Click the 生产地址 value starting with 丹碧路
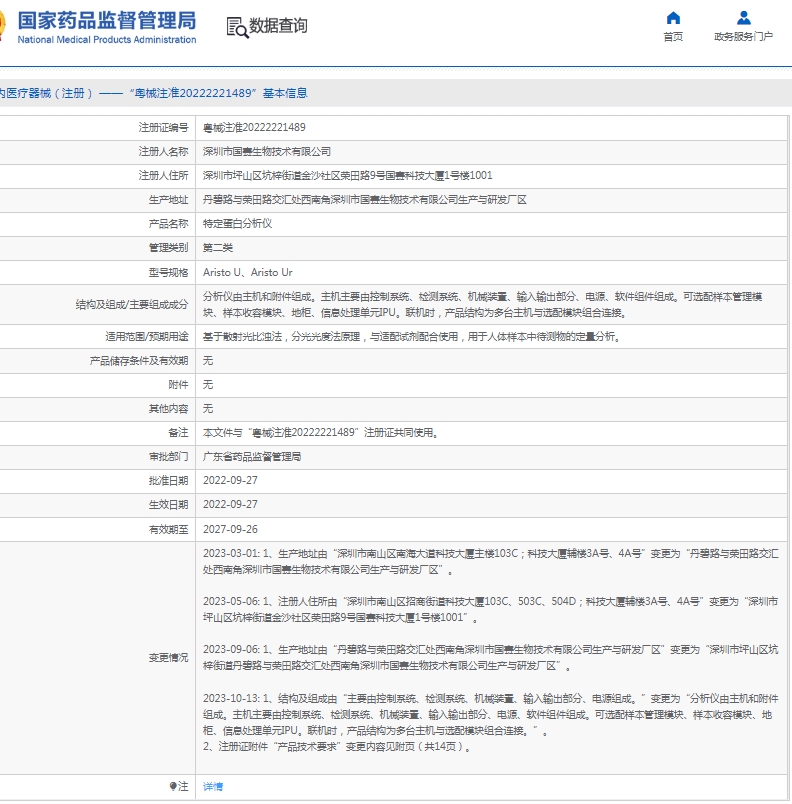Image resolution: width=792 pixels, height=804 pixels. 364,199
